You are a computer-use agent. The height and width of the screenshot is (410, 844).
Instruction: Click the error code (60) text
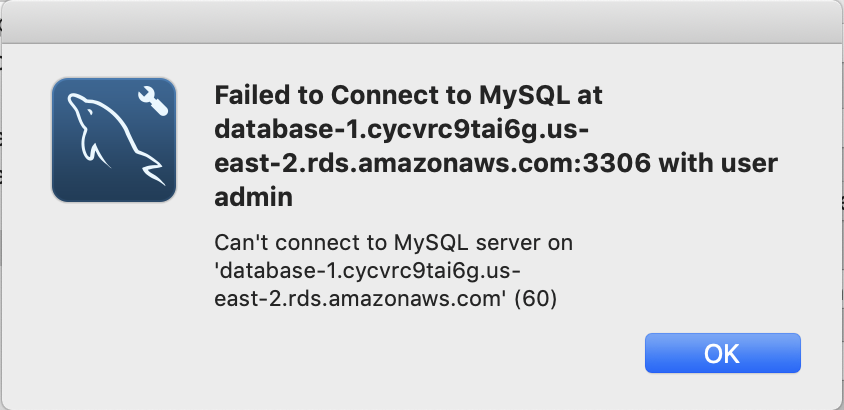pyautogui.click(x=536, y=300)
